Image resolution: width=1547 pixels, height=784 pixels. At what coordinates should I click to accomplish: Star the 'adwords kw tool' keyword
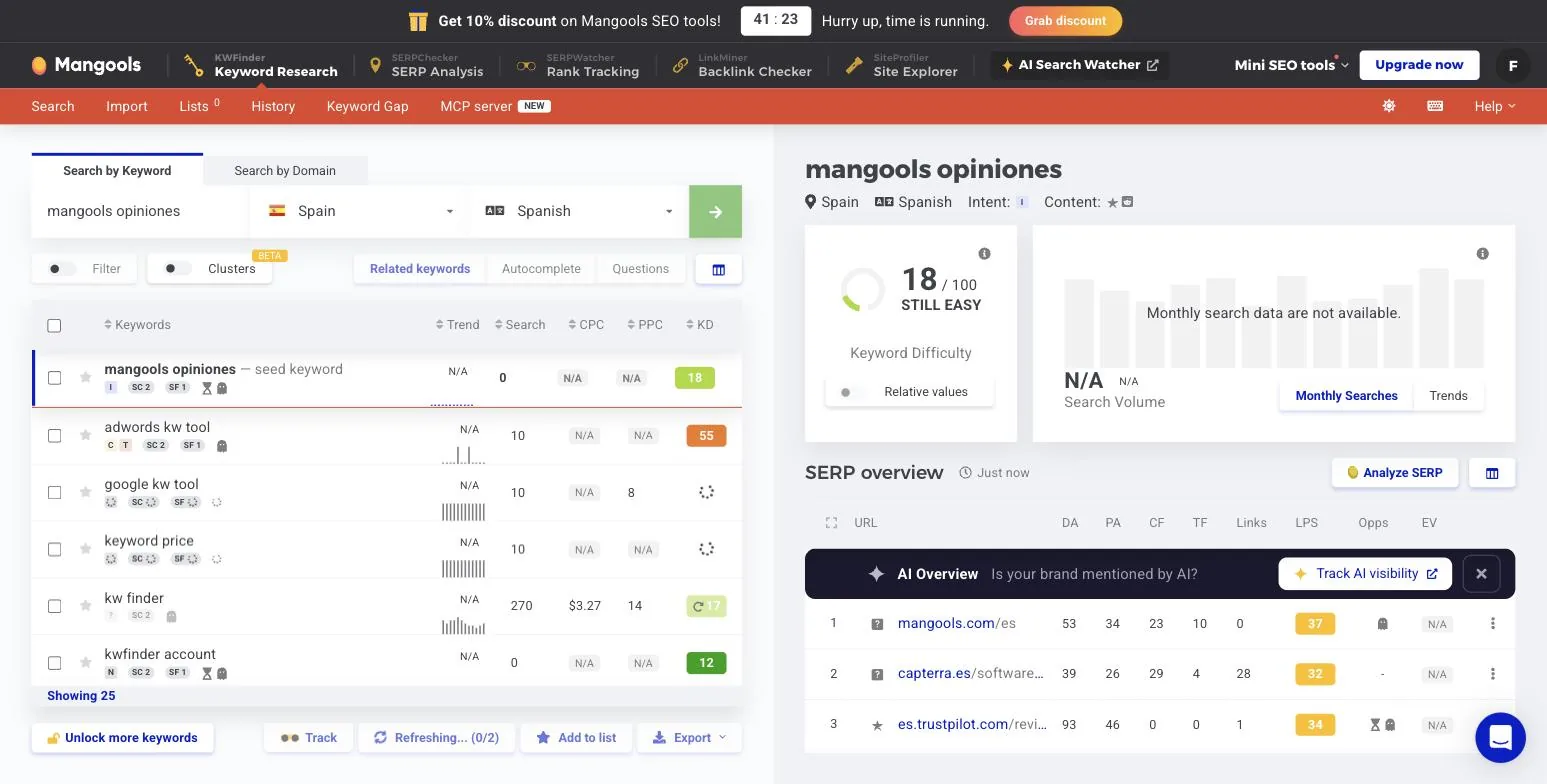tap(86, 435)
